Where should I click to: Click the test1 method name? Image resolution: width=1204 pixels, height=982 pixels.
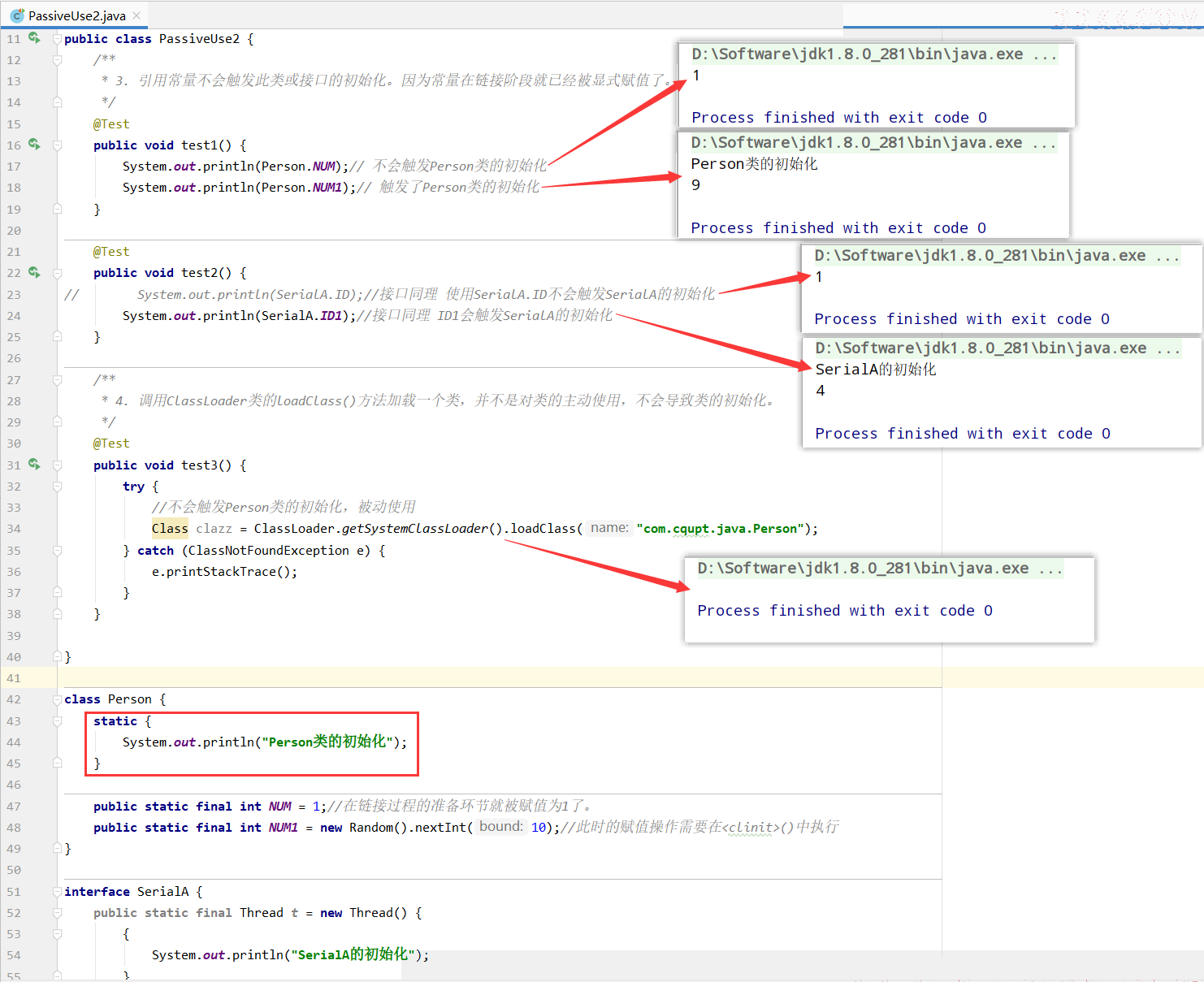(x=199, y=145)
